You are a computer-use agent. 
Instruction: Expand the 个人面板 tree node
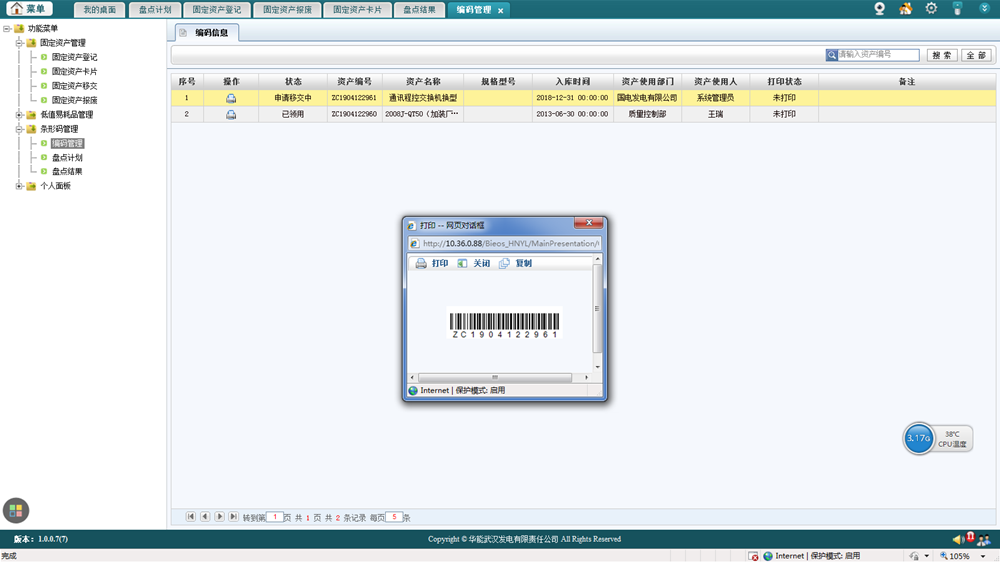coord(19,186)
